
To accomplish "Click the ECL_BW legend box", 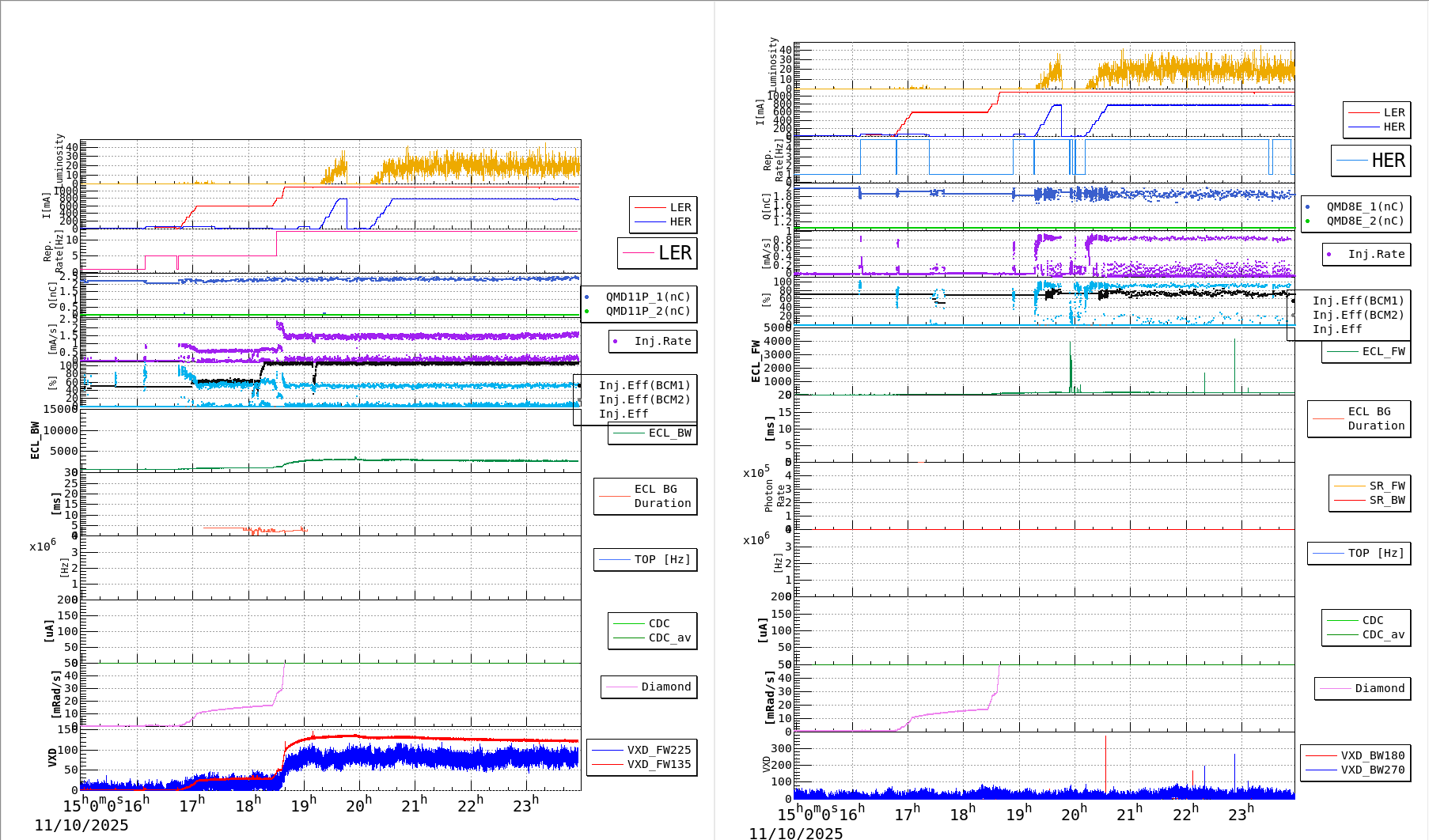I will point(653,433).
